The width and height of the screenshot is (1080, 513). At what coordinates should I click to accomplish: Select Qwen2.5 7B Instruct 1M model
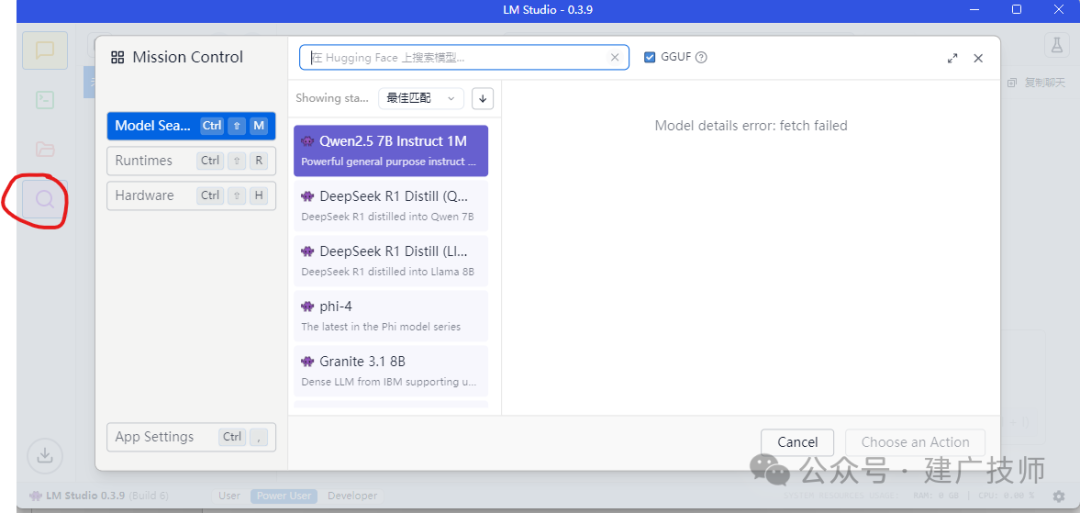391,151
